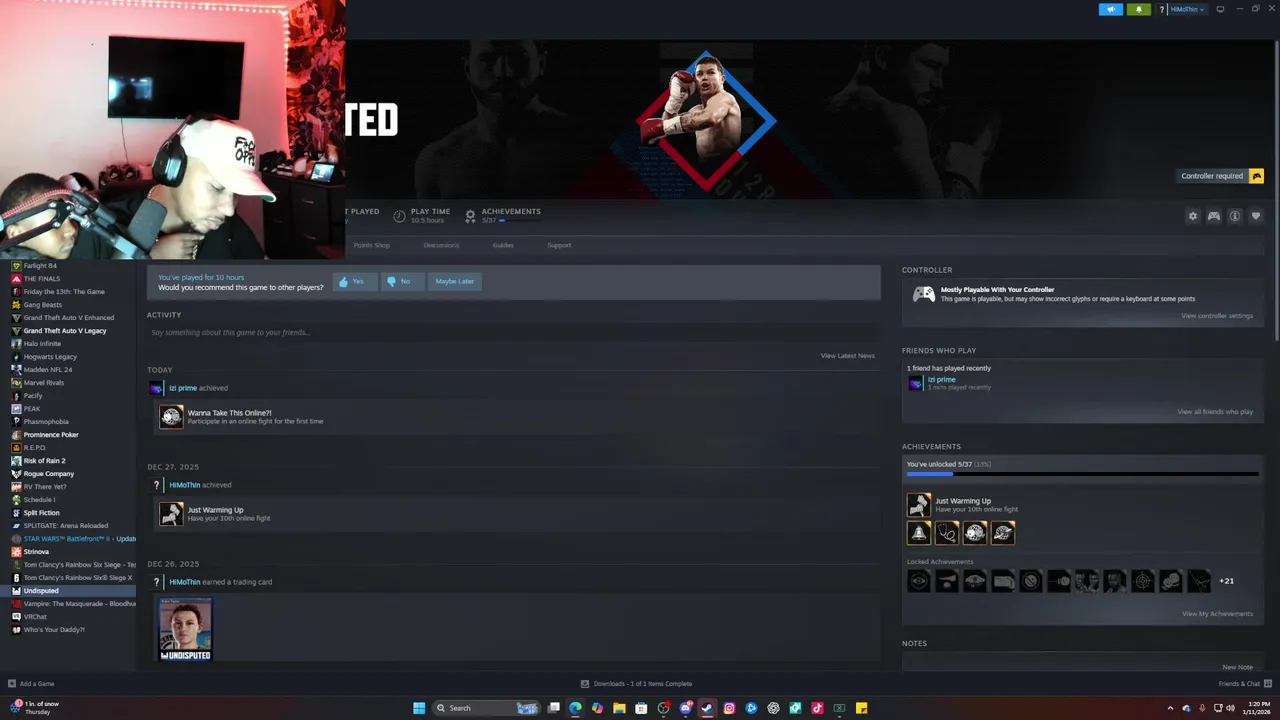Screen dimensions: 1280x720
Task: Open game settings gear icon
Action: pyautogui.click(x=1192, y=216)
